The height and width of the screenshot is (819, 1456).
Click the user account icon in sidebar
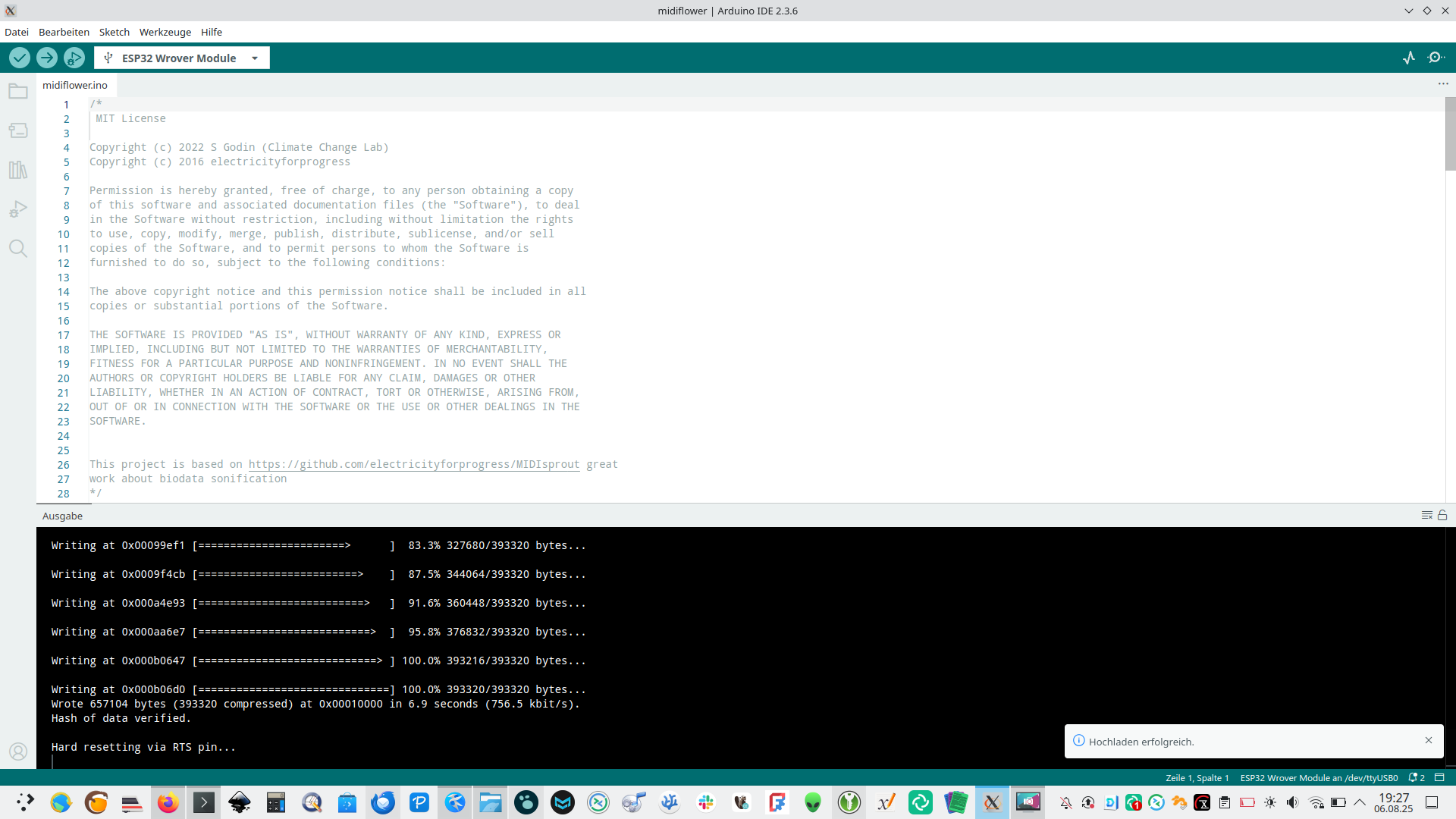pos(18,751)
